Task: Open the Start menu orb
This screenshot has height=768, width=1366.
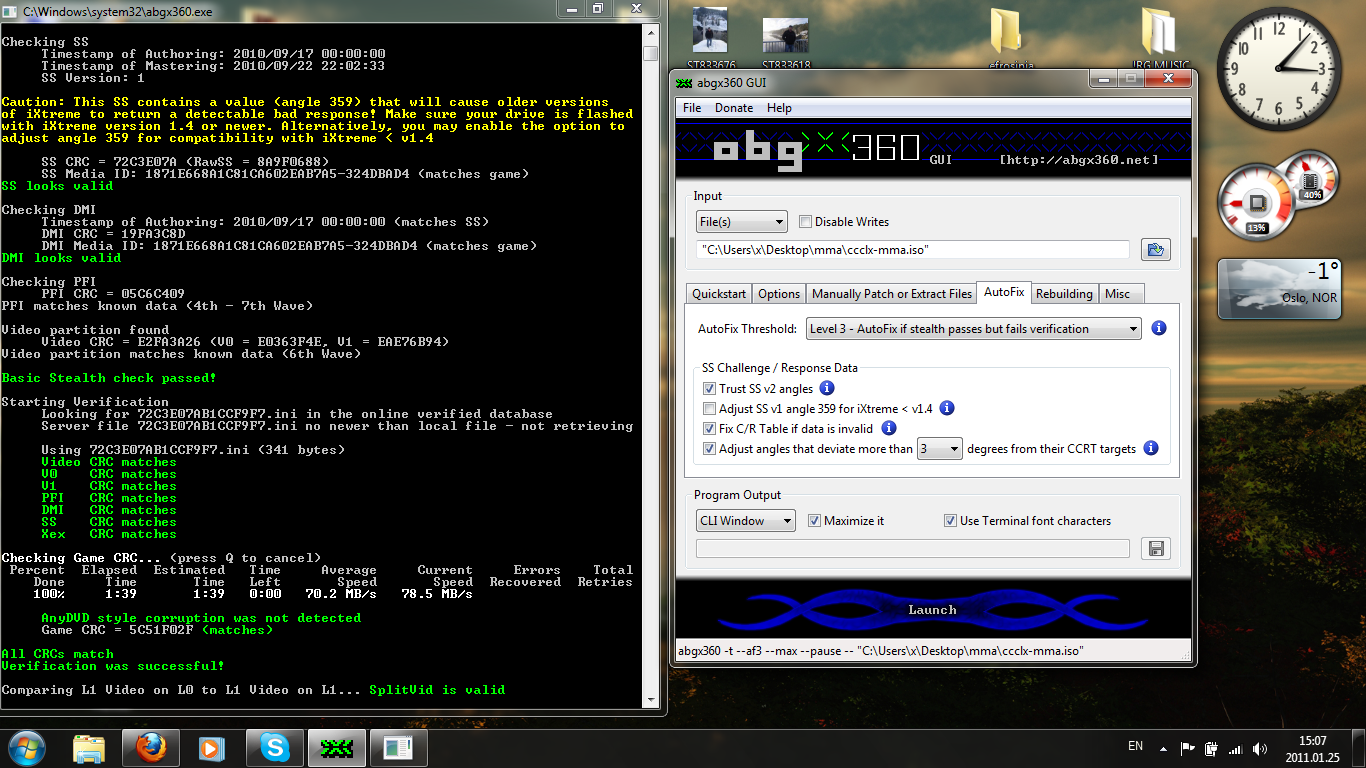Action: (26, 747)
